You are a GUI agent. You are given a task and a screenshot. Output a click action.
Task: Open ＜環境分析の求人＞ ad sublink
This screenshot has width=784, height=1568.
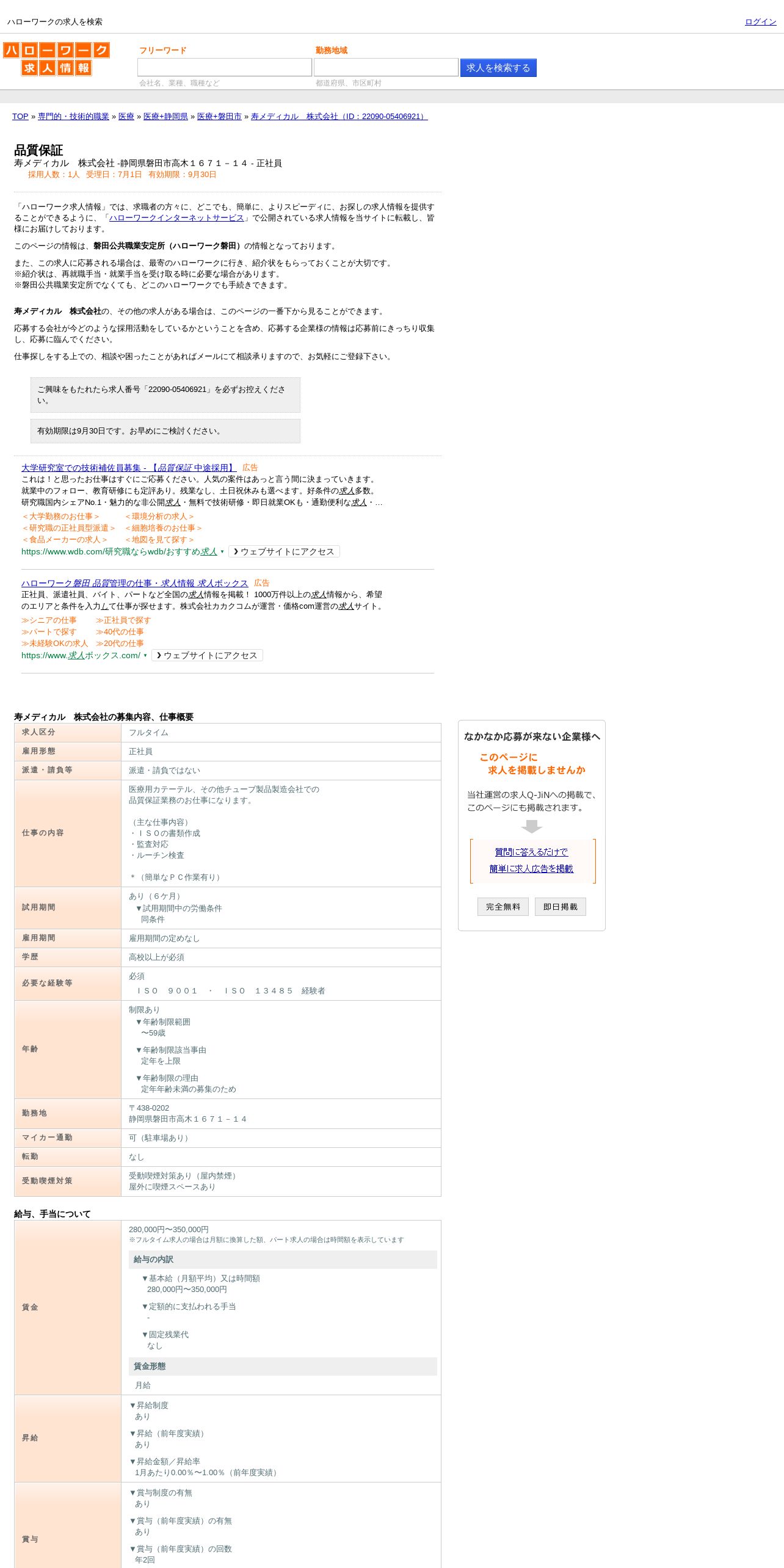pyautogui.click(x=159, y=517)
